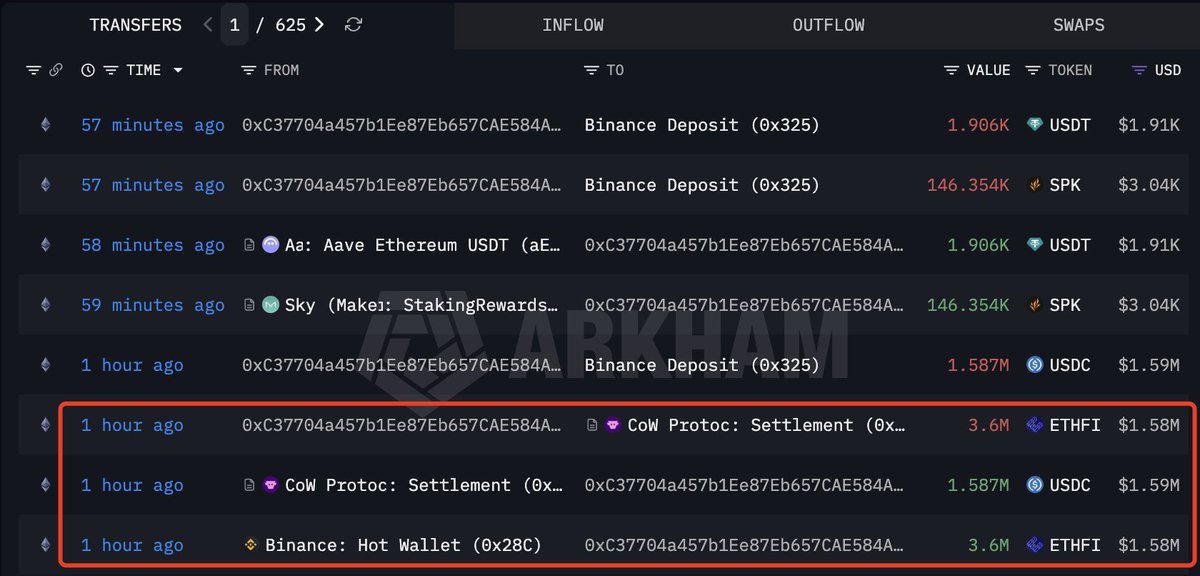This screenshot has width=1200, height=576.
Task: Switch to the OUTFLOW tab
Action: [828, 25]
